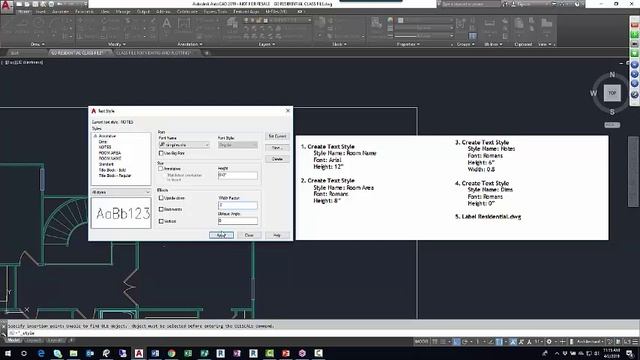This screenshot has width=640, height=360.
Task: Click the TOP face of the ViewCube
Action: pyautogui.click(x=612, y=93)
